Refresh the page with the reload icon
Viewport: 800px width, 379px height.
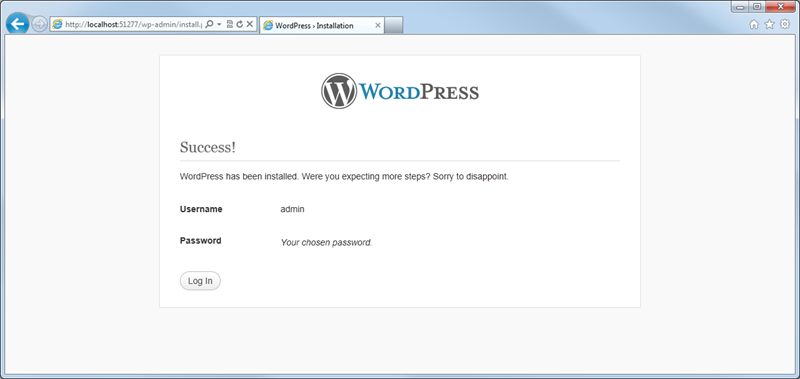(239, 24)
